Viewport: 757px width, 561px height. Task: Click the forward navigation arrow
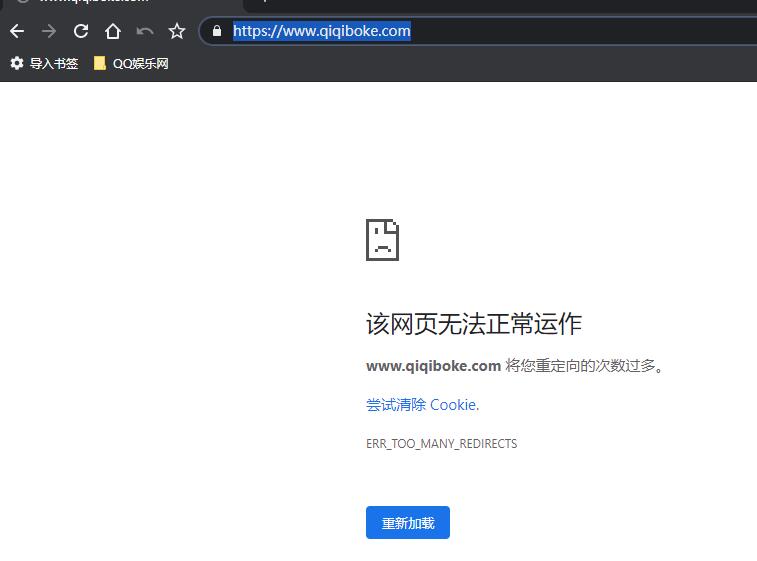49,31
